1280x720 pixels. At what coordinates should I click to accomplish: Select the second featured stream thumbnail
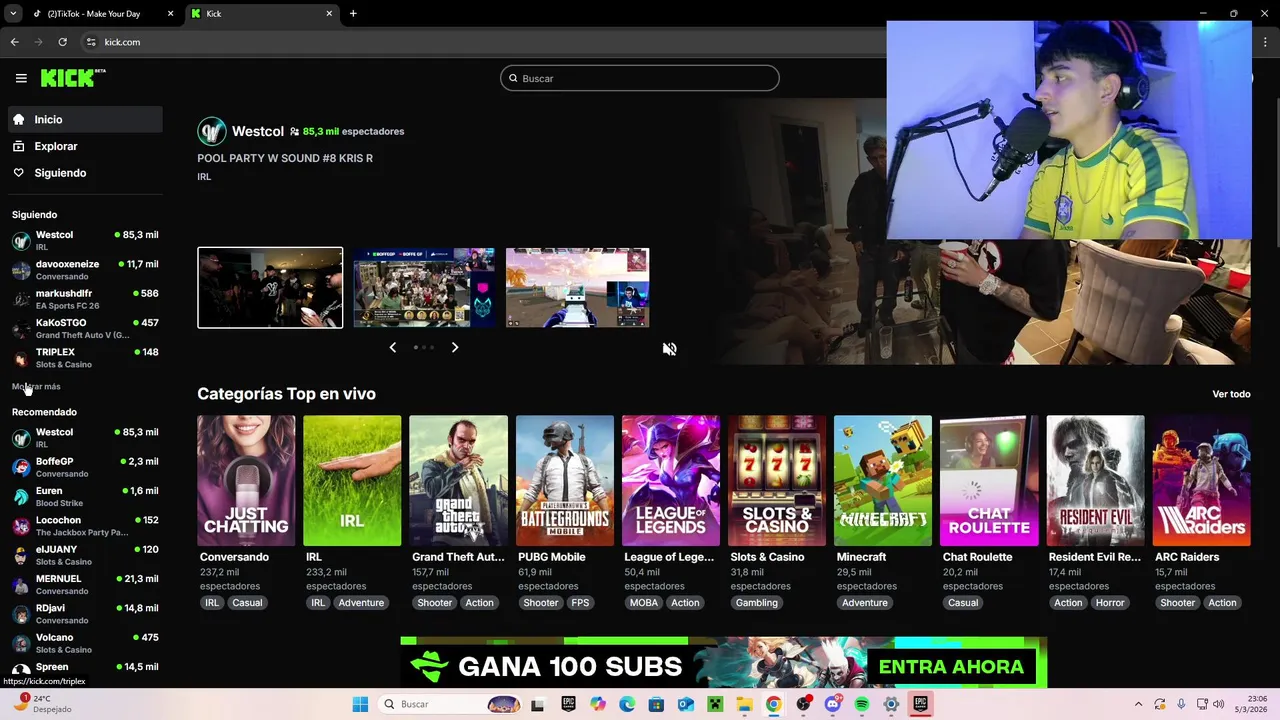click(x=424, y=287)
